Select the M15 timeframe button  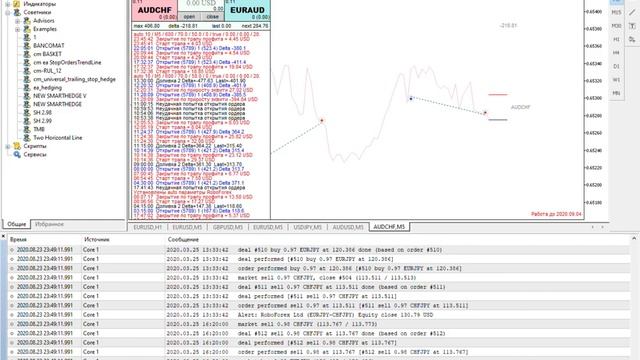coord(616,13)
